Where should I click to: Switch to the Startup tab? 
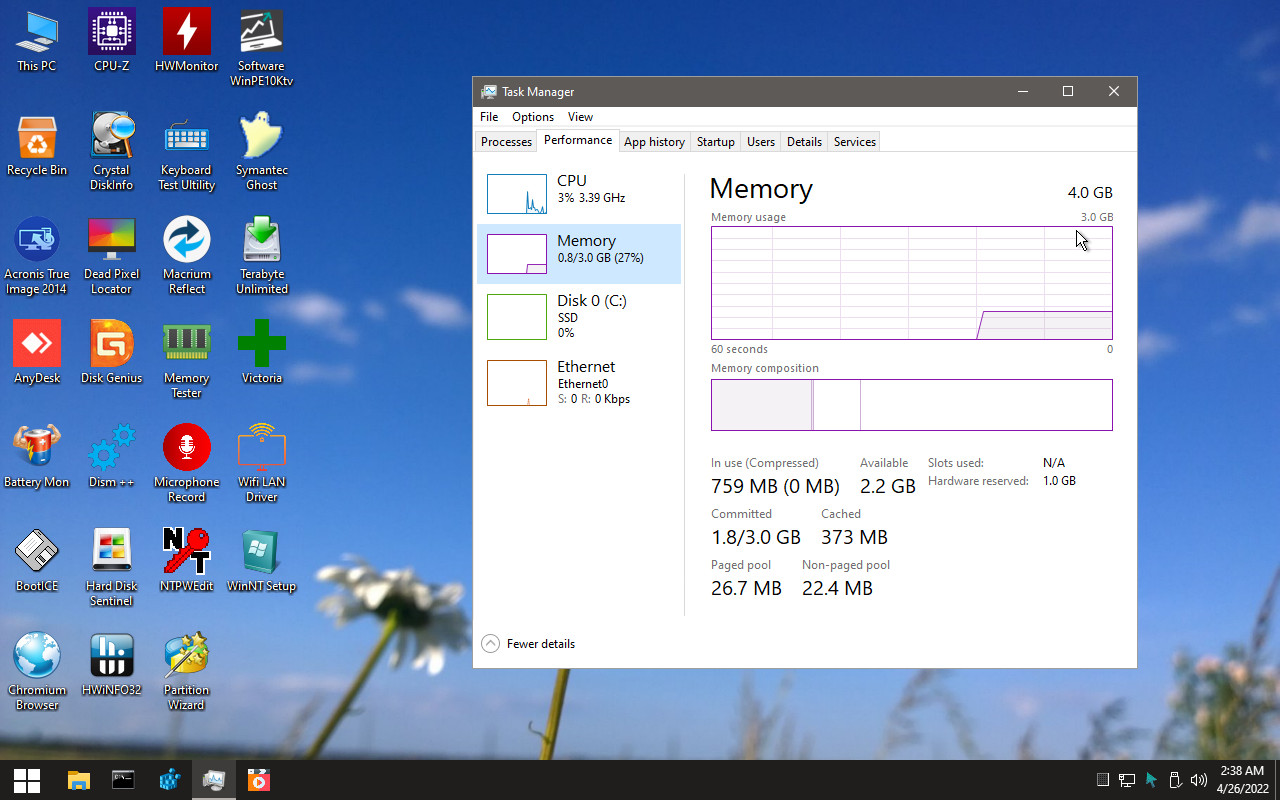pos(715,142)
